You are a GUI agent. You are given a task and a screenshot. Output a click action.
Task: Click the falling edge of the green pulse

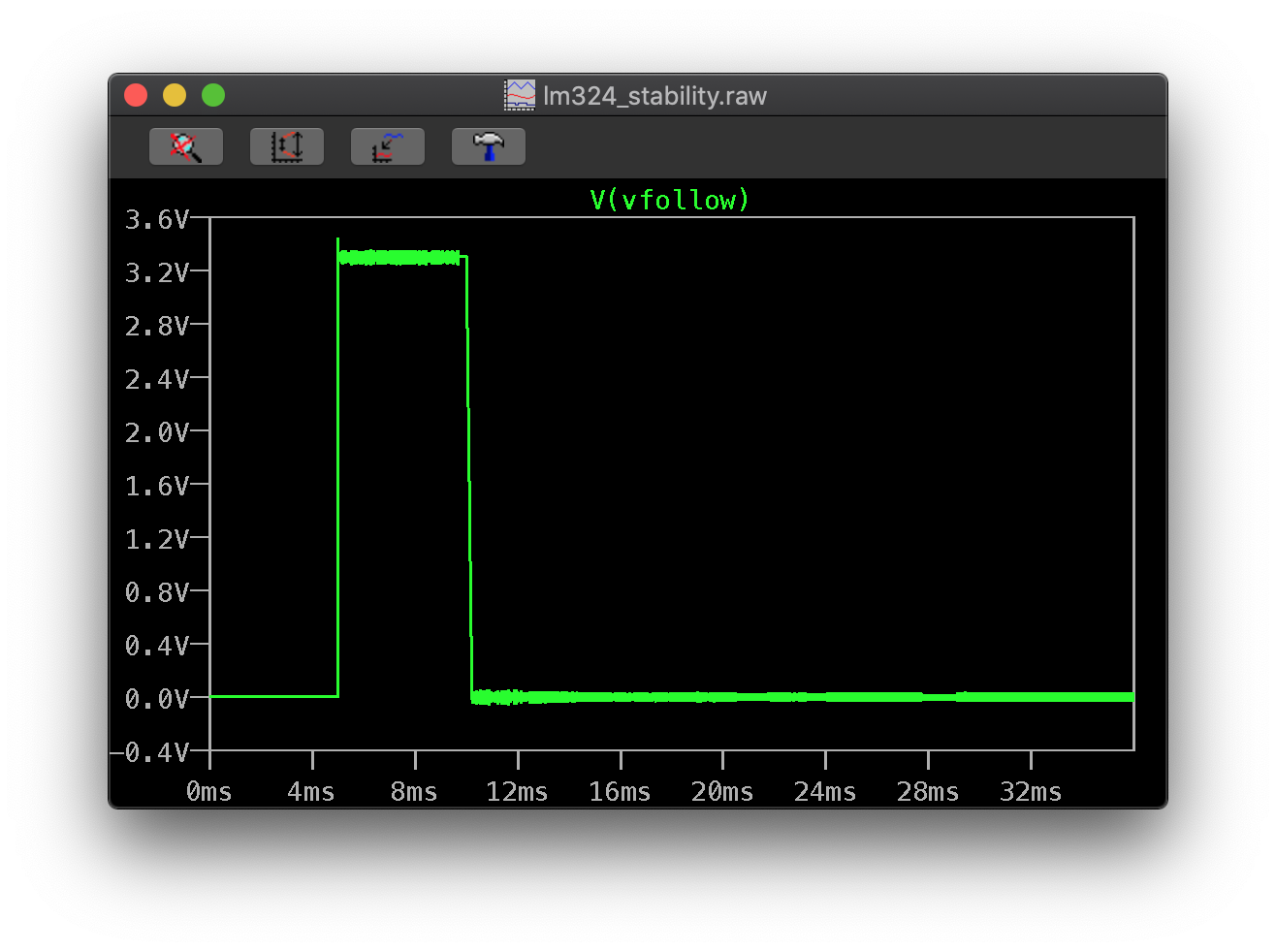[x=469, y=475]
